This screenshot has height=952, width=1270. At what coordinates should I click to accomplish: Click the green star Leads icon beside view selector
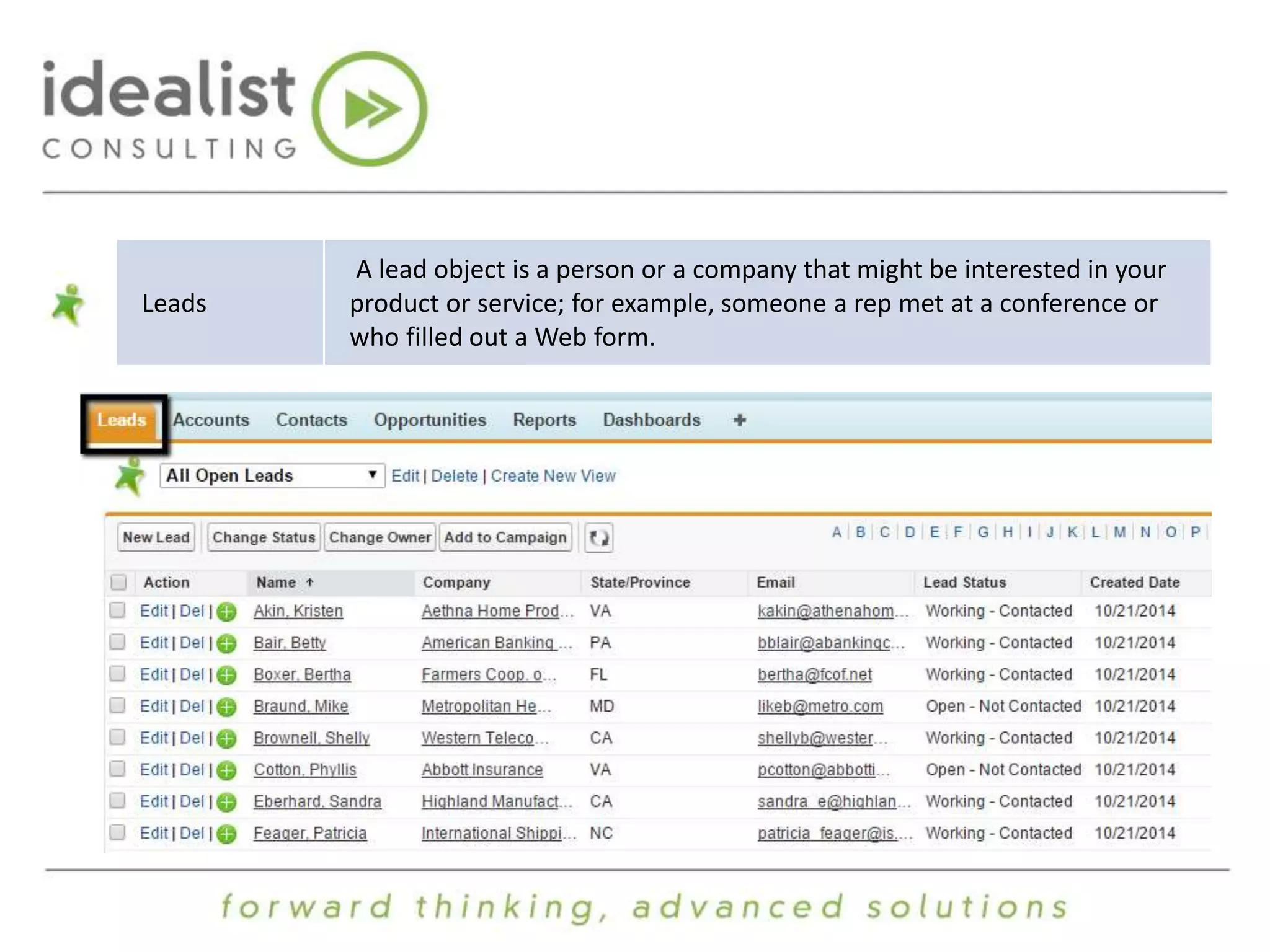coord(130,476)
